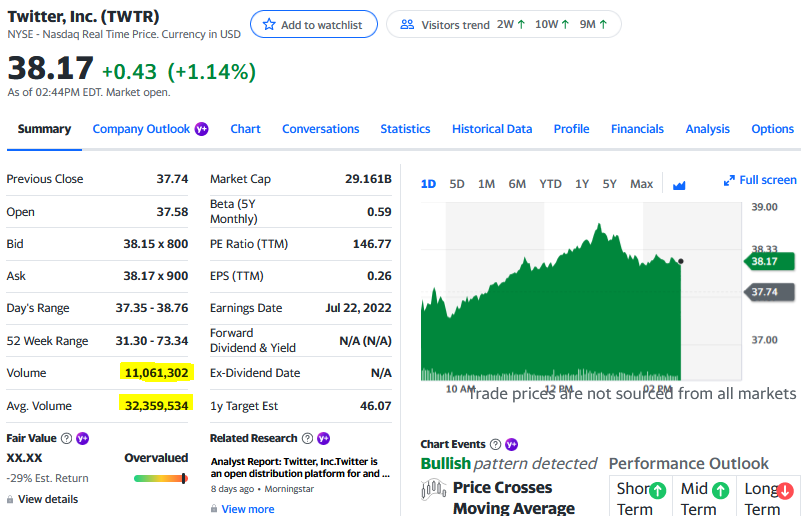Click the Avg. Volume value 32,359,534

click(x=156, y=406)
